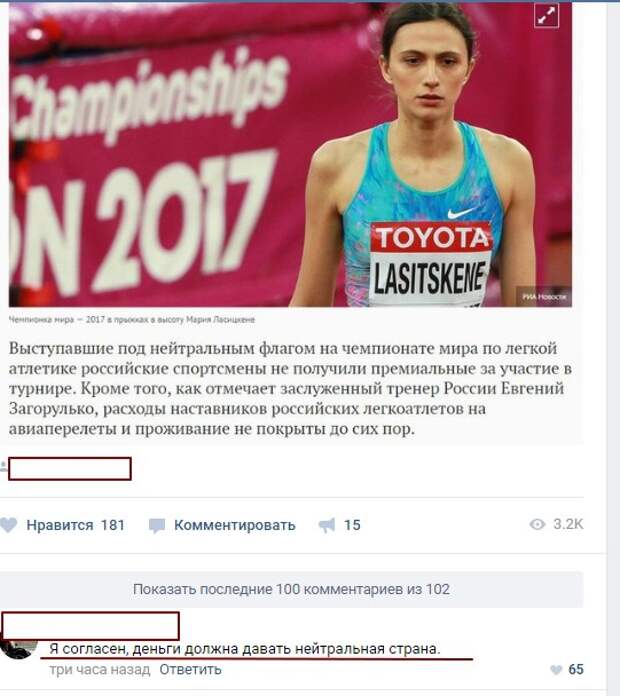Click Ответить under the comment
620x696 pixels.
[x=190, y=669]
